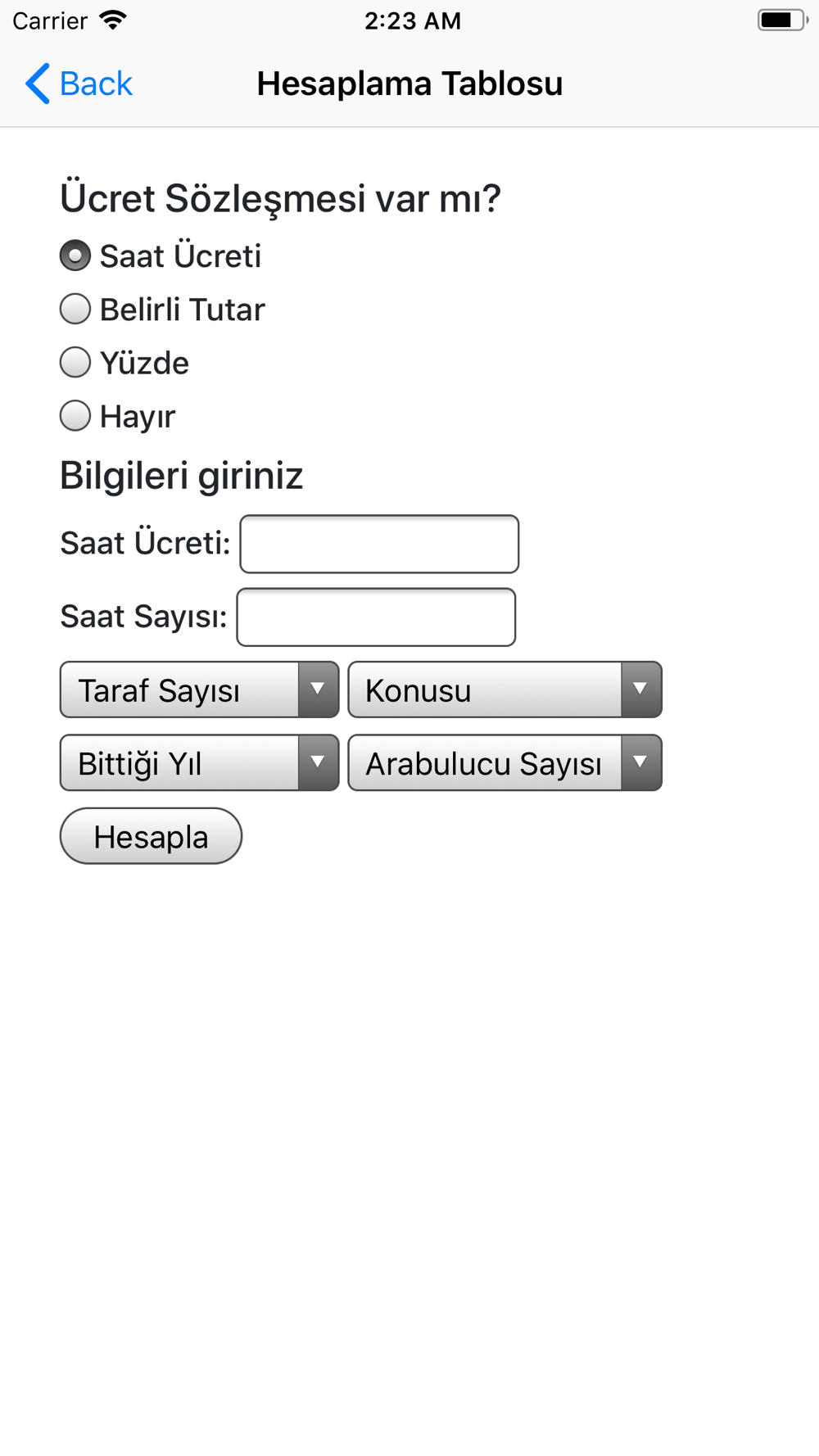
Task: Click the Taraf Sayısı dropdown arrow
Action: click(x=318, y=690)
